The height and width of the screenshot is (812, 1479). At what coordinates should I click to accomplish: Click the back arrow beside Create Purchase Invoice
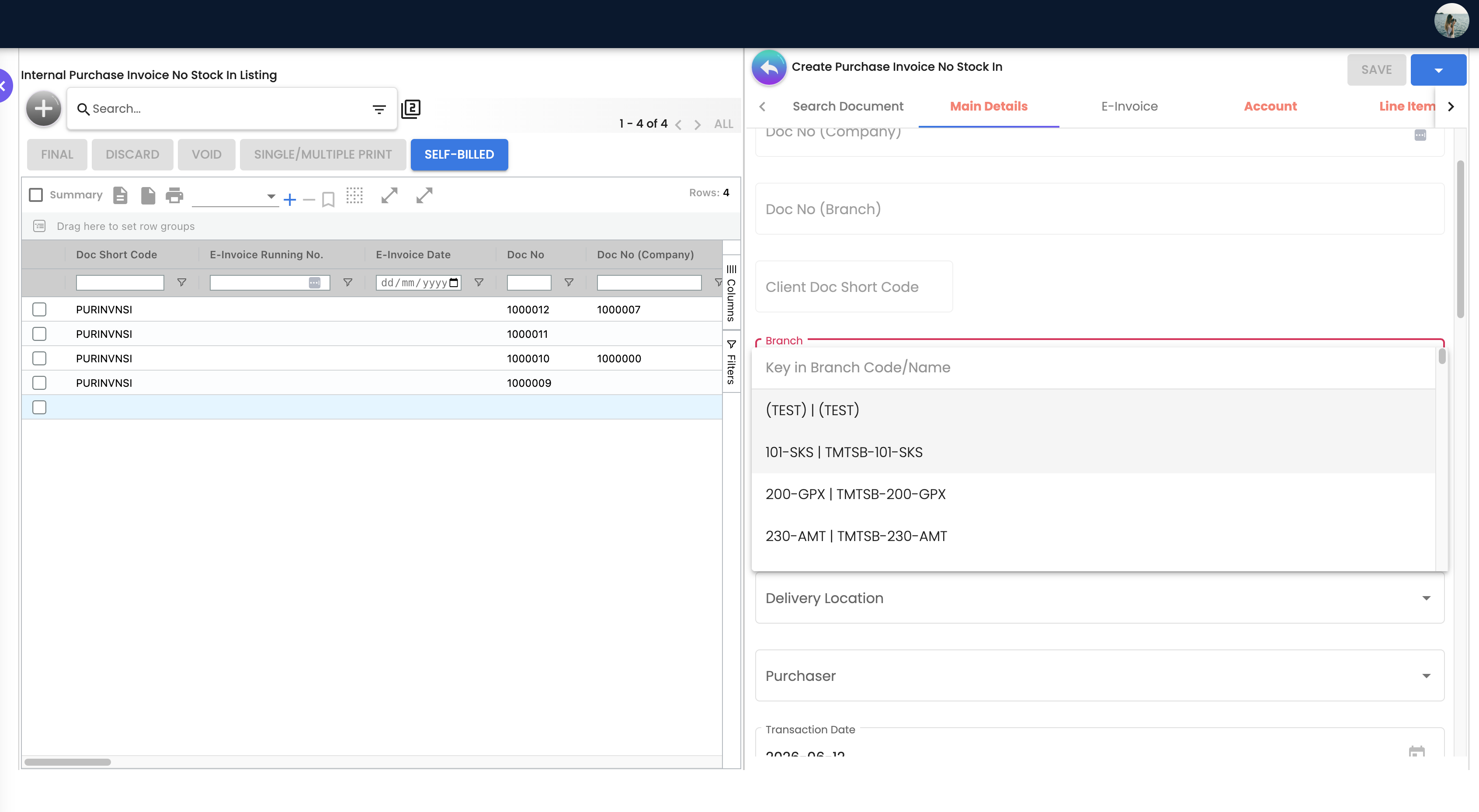(x=769, y=68)
